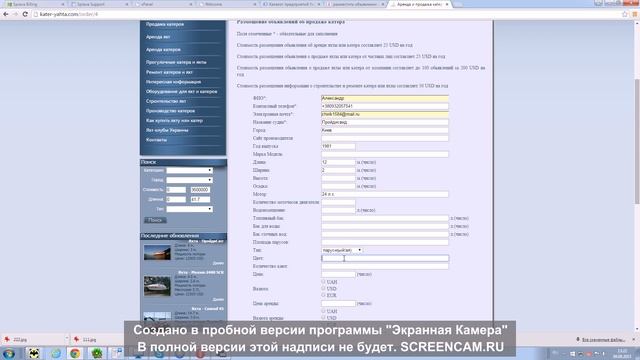Select the UAH currency radio under Валюта
Viewport: 640px width, 360px height.
tap(323, 282)
